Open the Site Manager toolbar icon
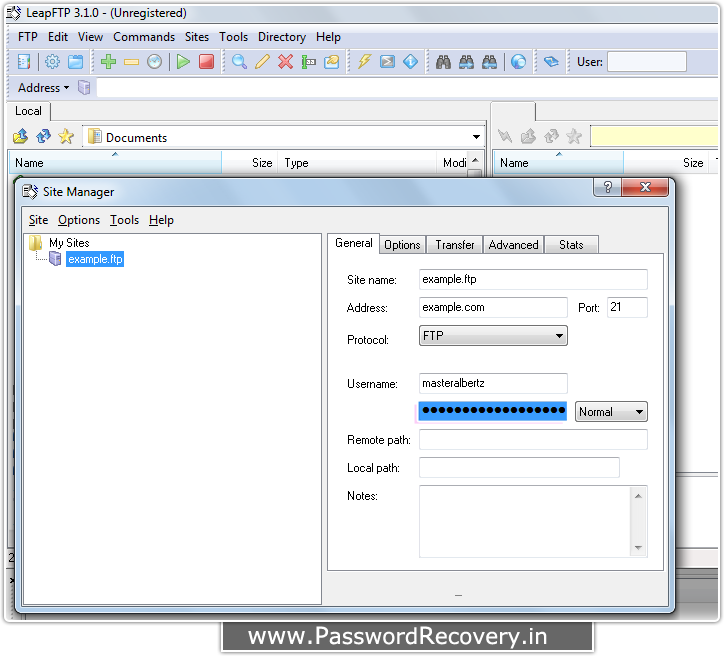This screenshot has height=656, width=724. tap(24, 61)
